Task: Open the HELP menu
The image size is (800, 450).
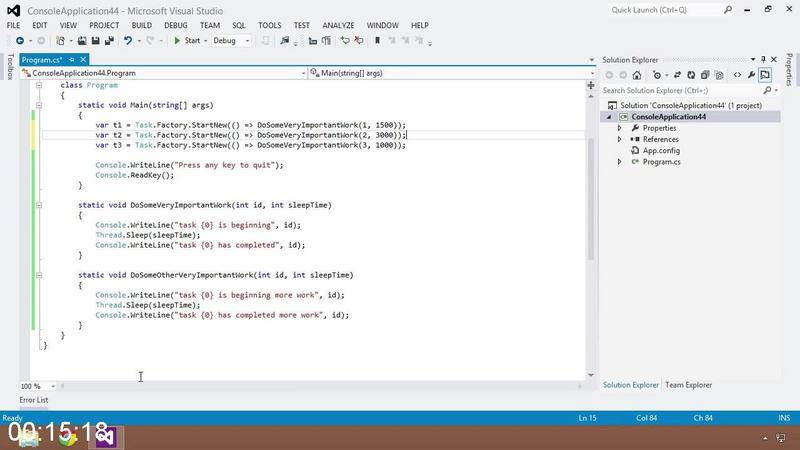Action: (420, 25)
